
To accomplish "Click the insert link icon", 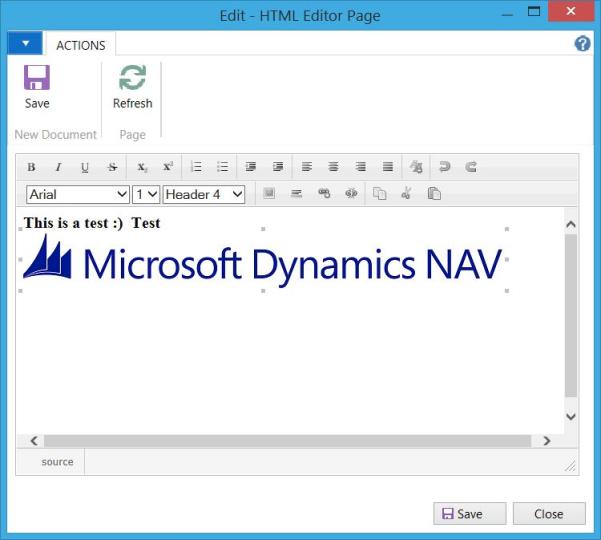I will click(x=324, y=194).
